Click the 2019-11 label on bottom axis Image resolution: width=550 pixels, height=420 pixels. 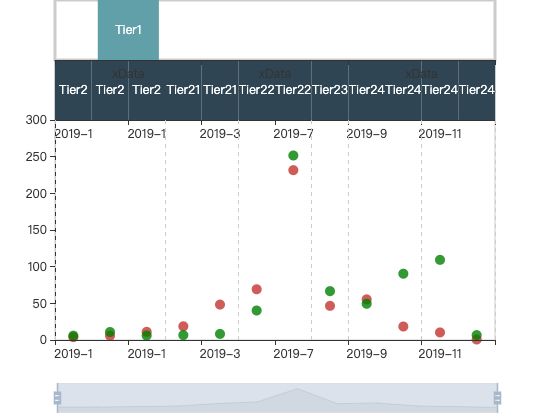[x=440, y=354]
